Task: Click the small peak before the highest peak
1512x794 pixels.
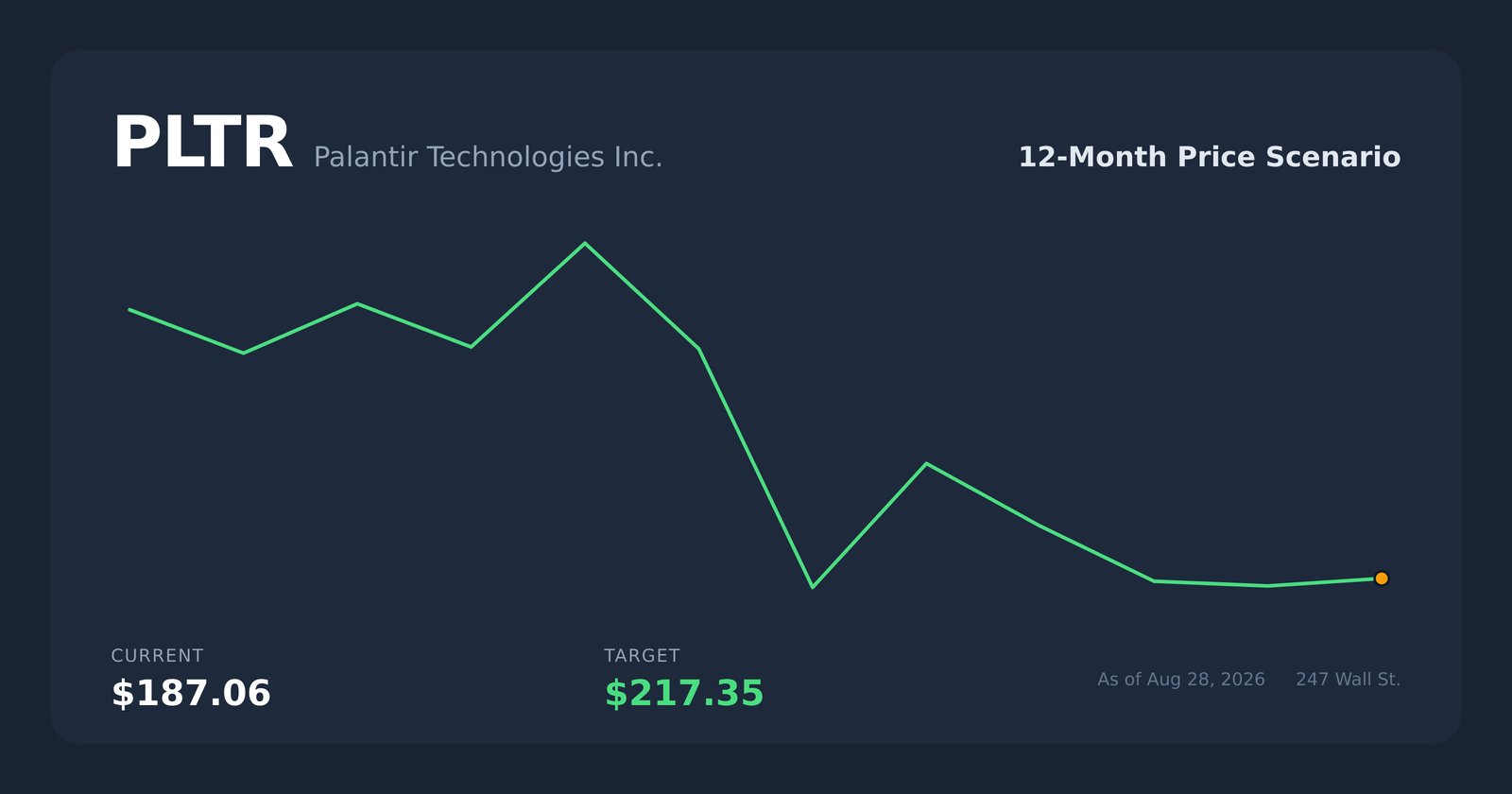Action: pyautogui.click(x=357, y=304)
